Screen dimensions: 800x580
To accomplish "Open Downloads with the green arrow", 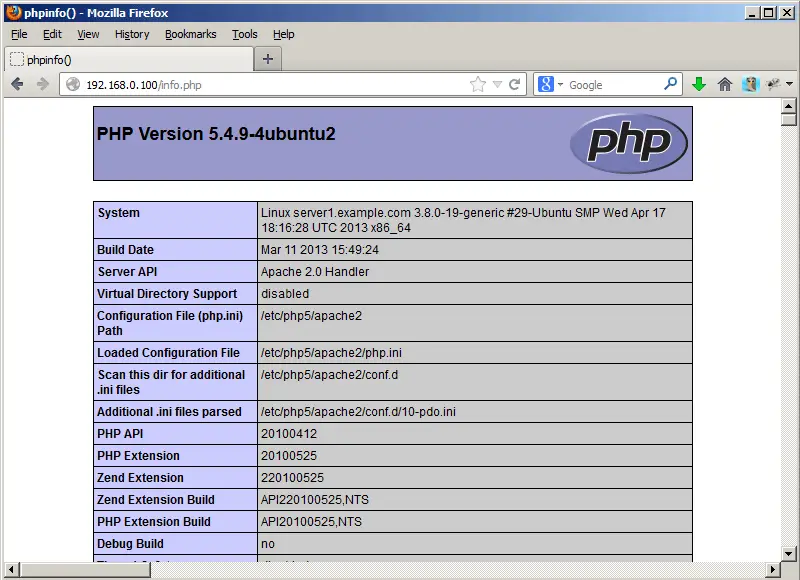I will coord(699,84).
